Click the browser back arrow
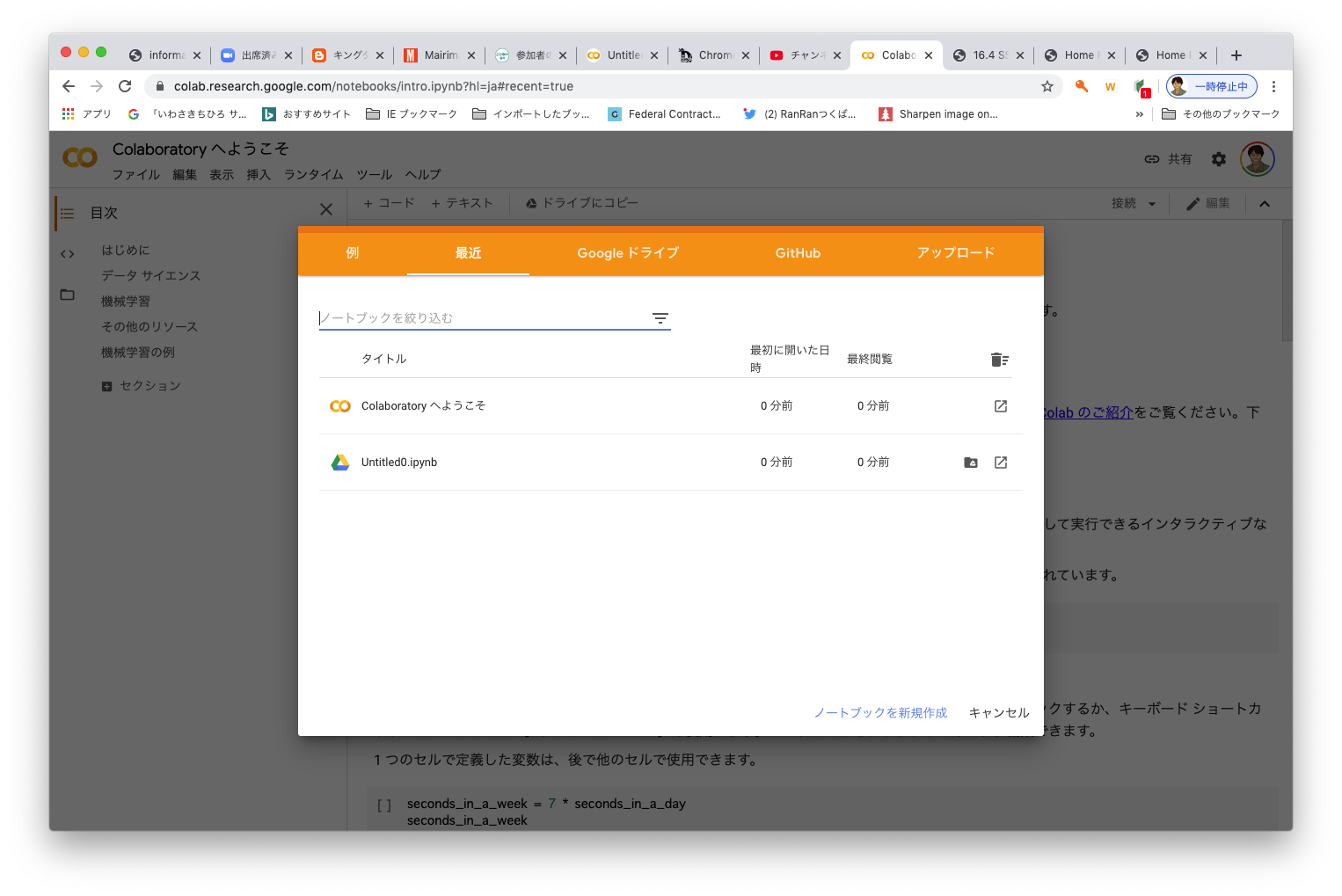1342x896 pixels. click(69, 86)
